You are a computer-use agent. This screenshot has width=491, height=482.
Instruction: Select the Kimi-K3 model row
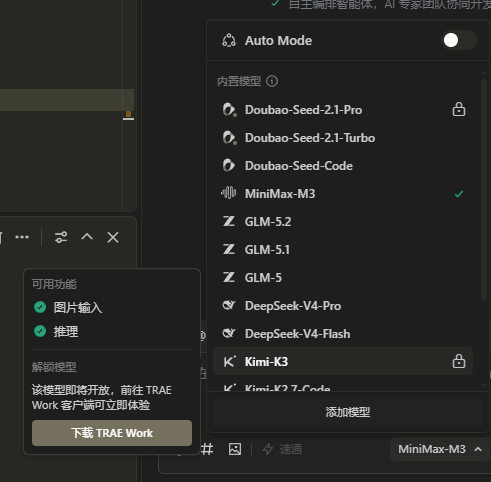343,362
